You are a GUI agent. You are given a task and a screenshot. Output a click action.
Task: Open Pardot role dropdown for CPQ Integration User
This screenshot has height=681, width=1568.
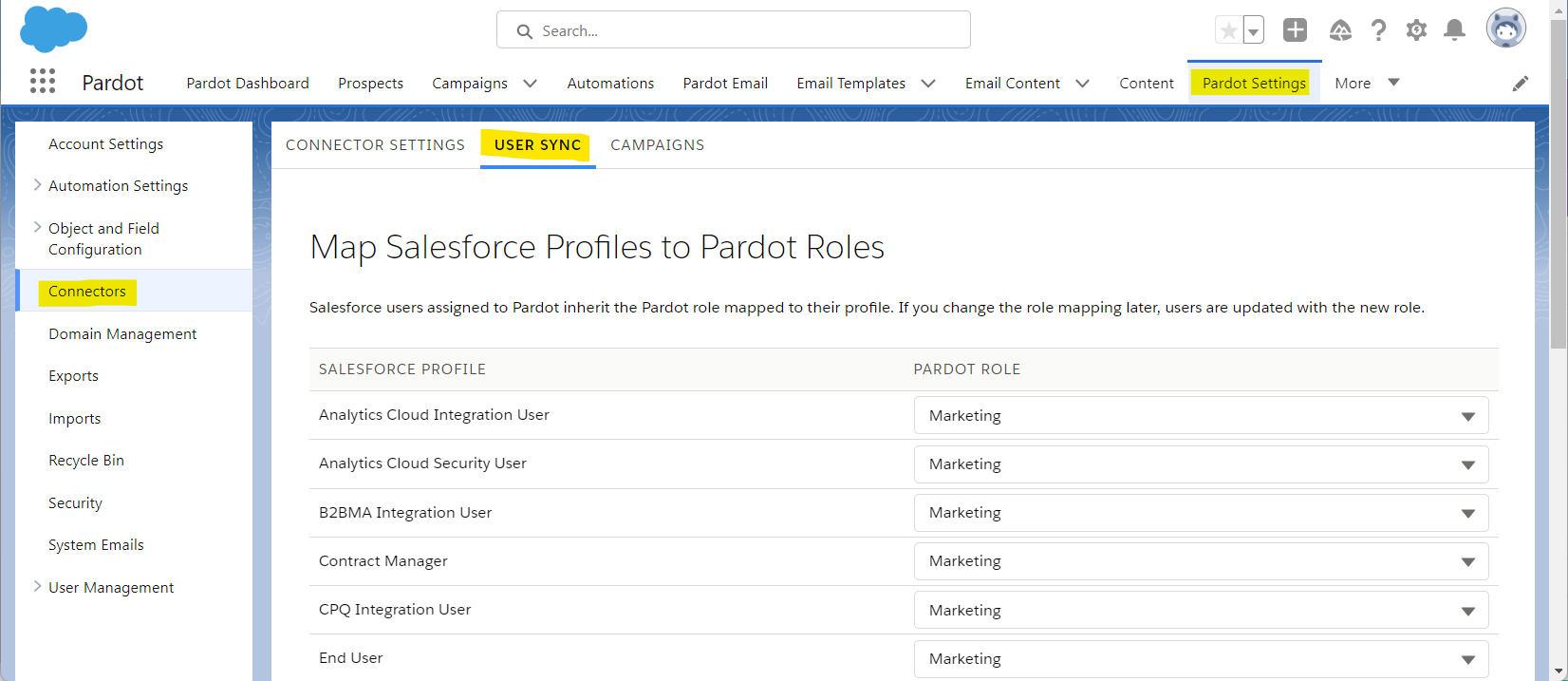click(x=1201, y=610)
